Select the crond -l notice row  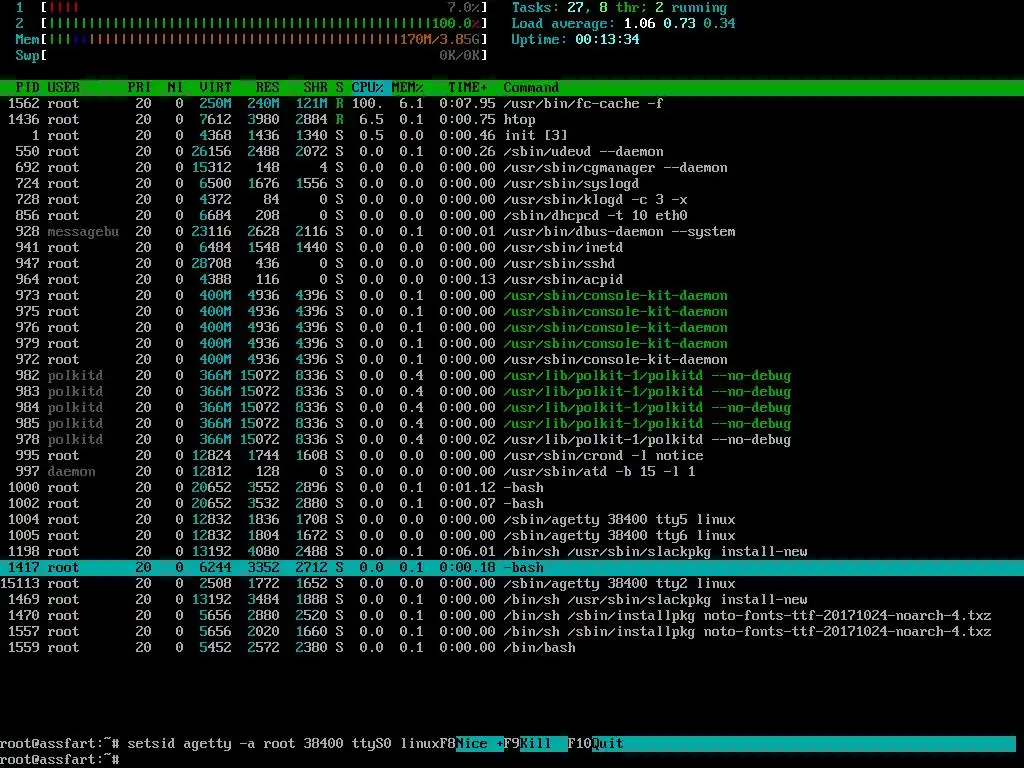click(512, 455)
